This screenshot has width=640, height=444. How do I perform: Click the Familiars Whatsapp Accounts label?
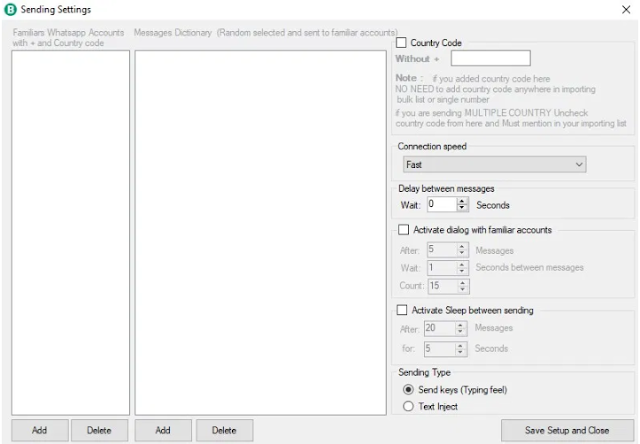[x=68, y=38]
